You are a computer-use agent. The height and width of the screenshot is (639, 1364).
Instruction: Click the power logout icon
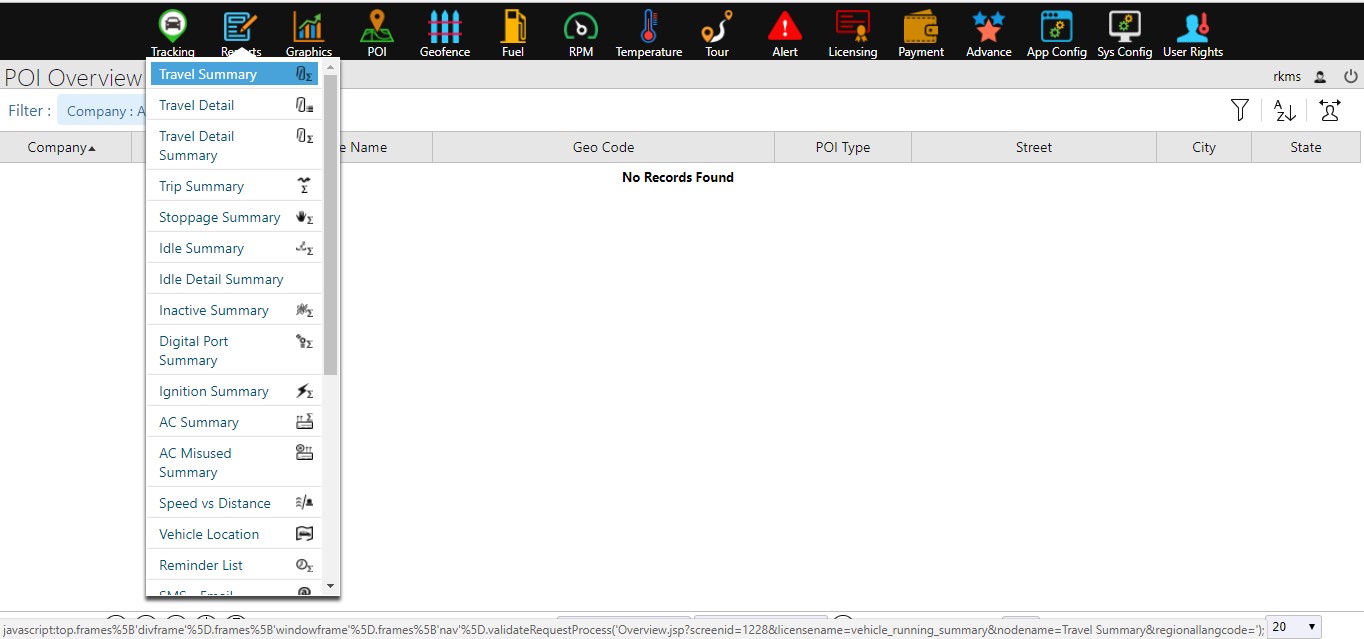click(x=1350, y=76)
